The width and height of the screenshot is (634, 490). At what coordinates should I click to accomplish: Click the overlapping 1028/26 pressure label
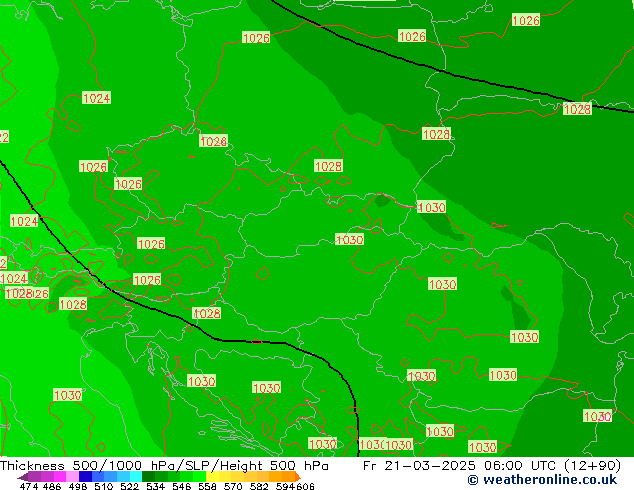point(27,294)
